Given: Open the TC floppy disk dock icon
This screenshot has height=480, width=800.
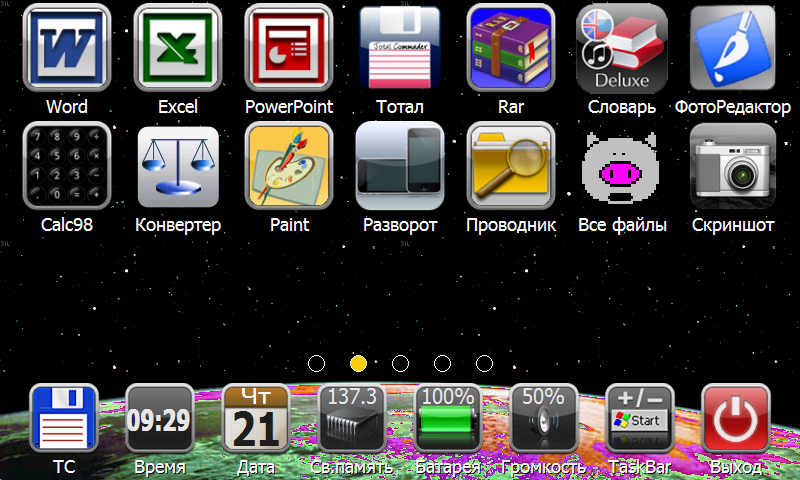Looking at the screenshot, I should click(x=64, y=418).
